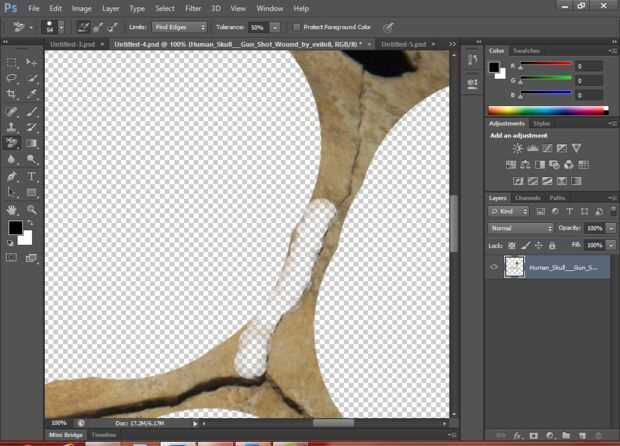Select the Quick Selection tool
The image size is (620, 446).
click(31, 78)
